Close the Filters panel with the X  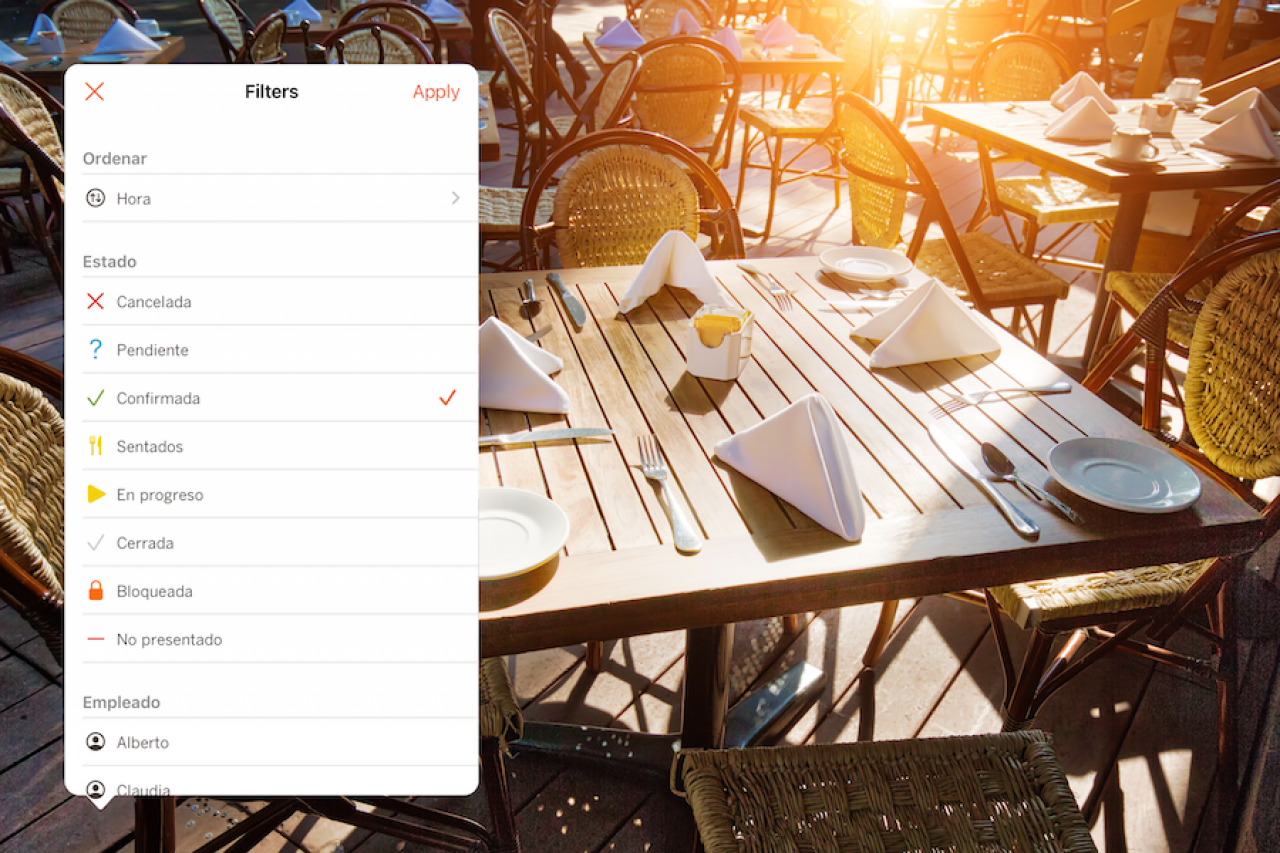pyautogui.click(x=94, y=92)
